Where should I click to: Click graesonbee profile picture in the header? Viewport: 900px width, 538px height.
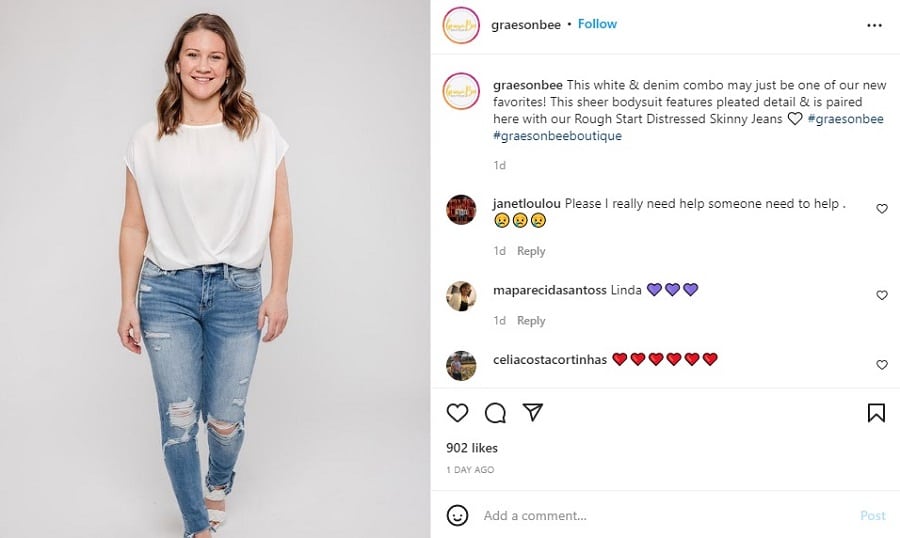460,25
